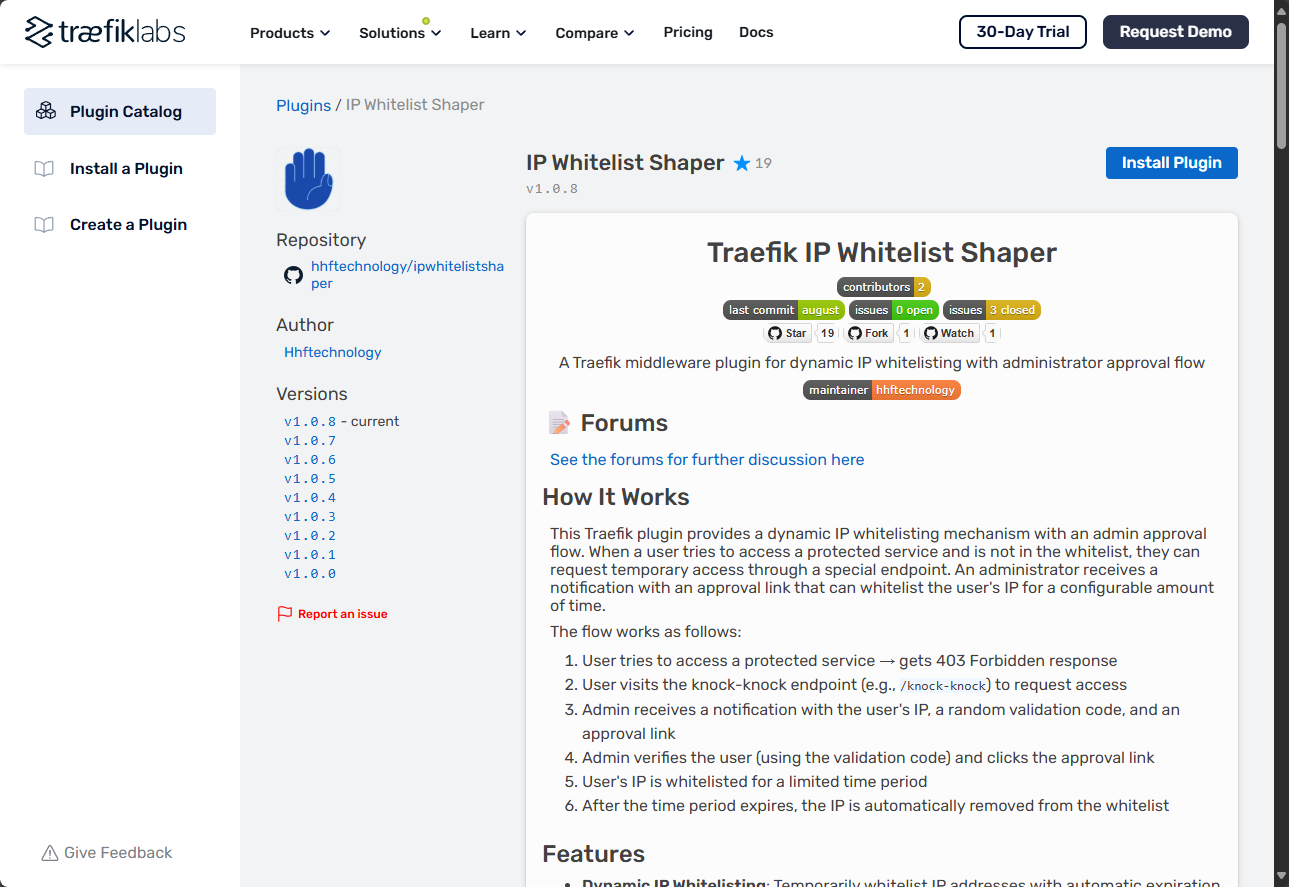
Task: Click the red flag report icon
Action: tap(285, 614)
